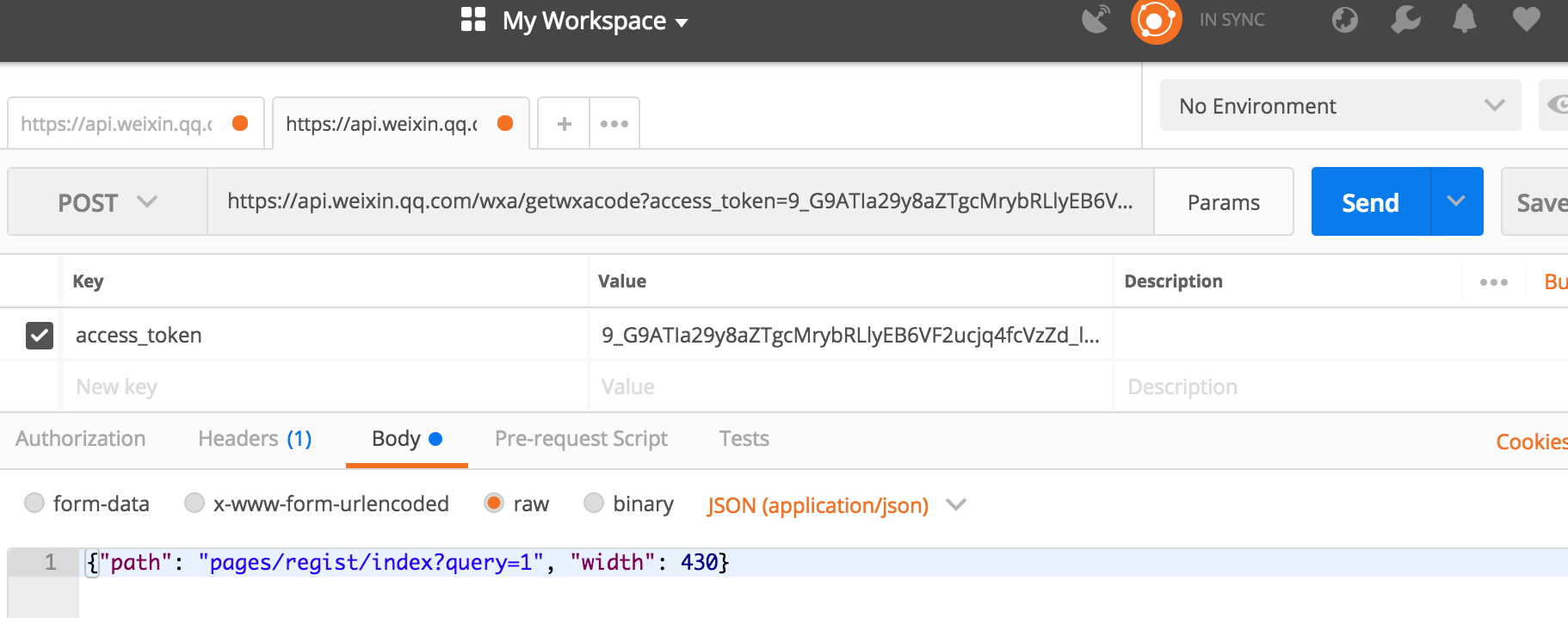The height and width of the screenshot is (618, 1568).
Task: Click the access_token key cell
Action: 325,335
